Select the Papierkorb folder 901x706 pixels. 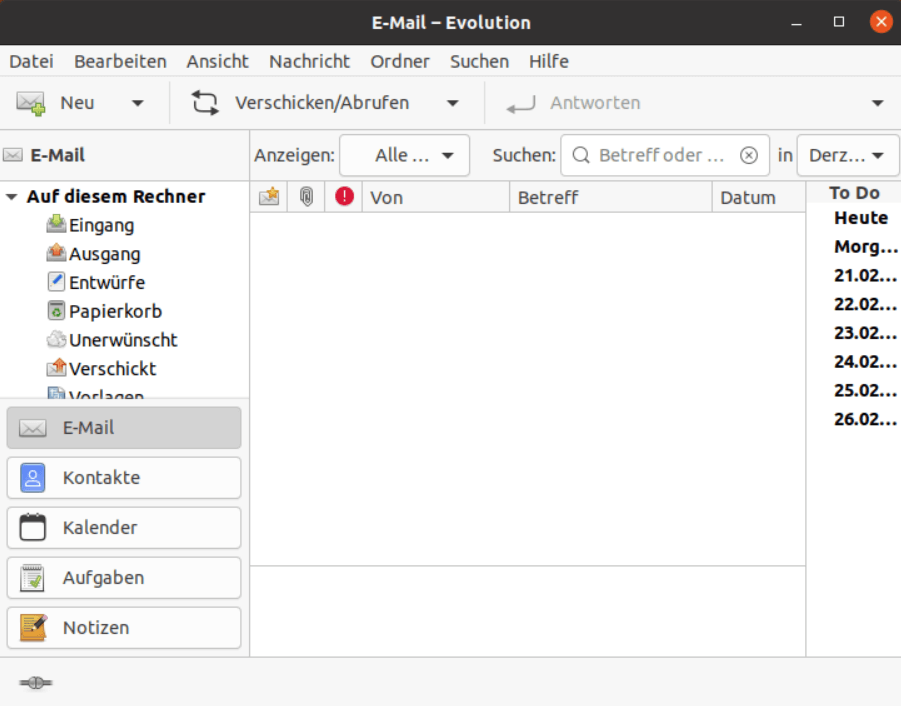115,311
